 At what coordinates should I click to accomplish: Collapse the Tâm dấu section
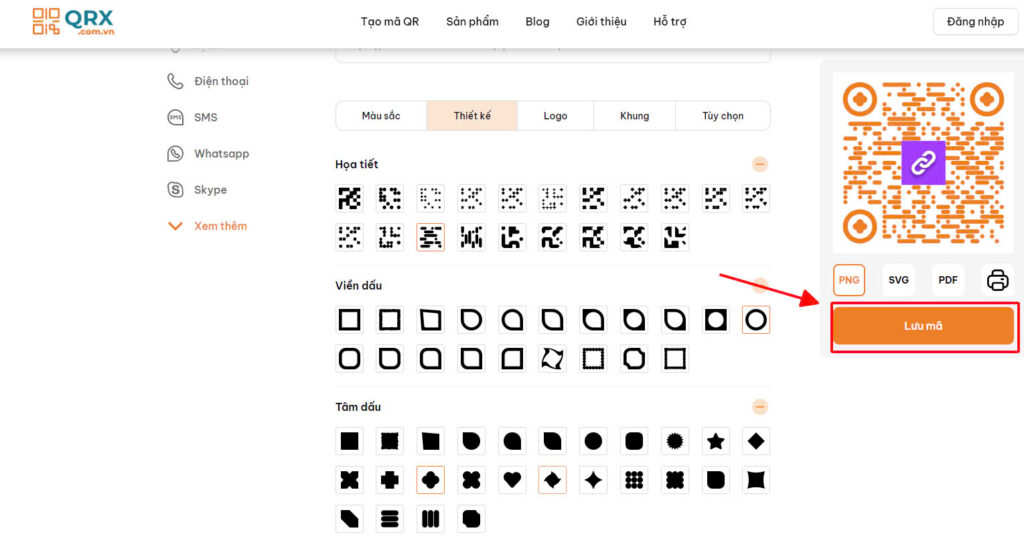pyautogui.click(x=760, y=407)
